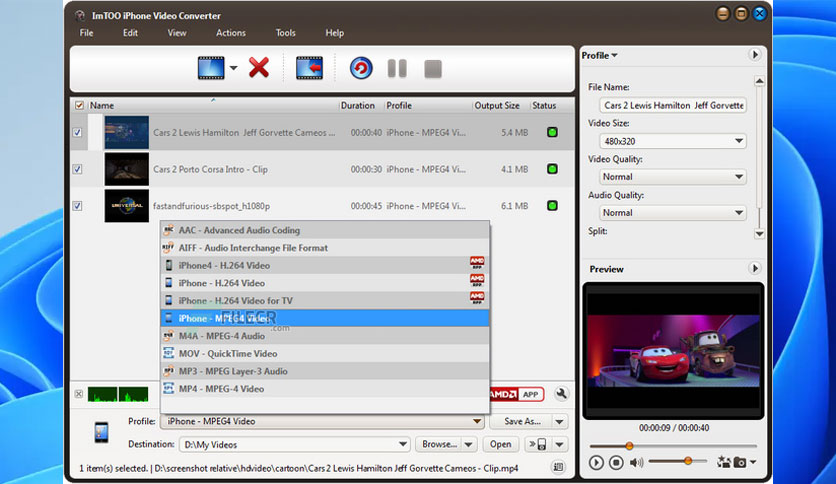Select the highlighted iPhone - MPEG4 Video entry
This screenshot has width=836, height=484.
coord(325,318)
